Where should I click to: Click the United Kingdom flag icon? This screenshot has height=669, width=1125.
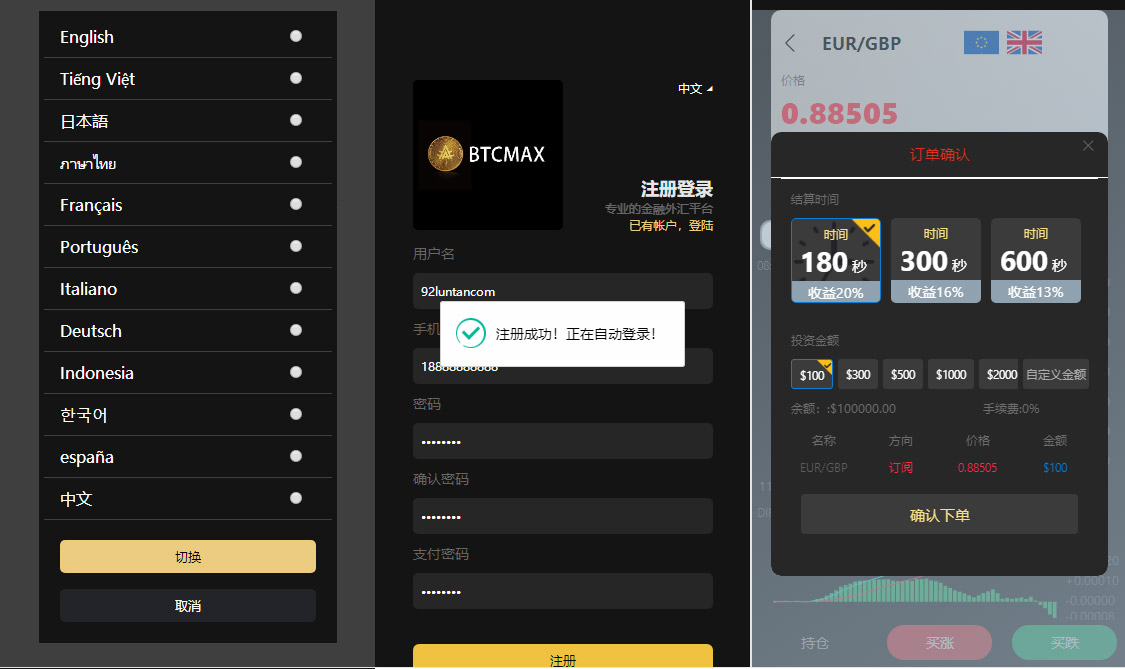click(1024, 42)
